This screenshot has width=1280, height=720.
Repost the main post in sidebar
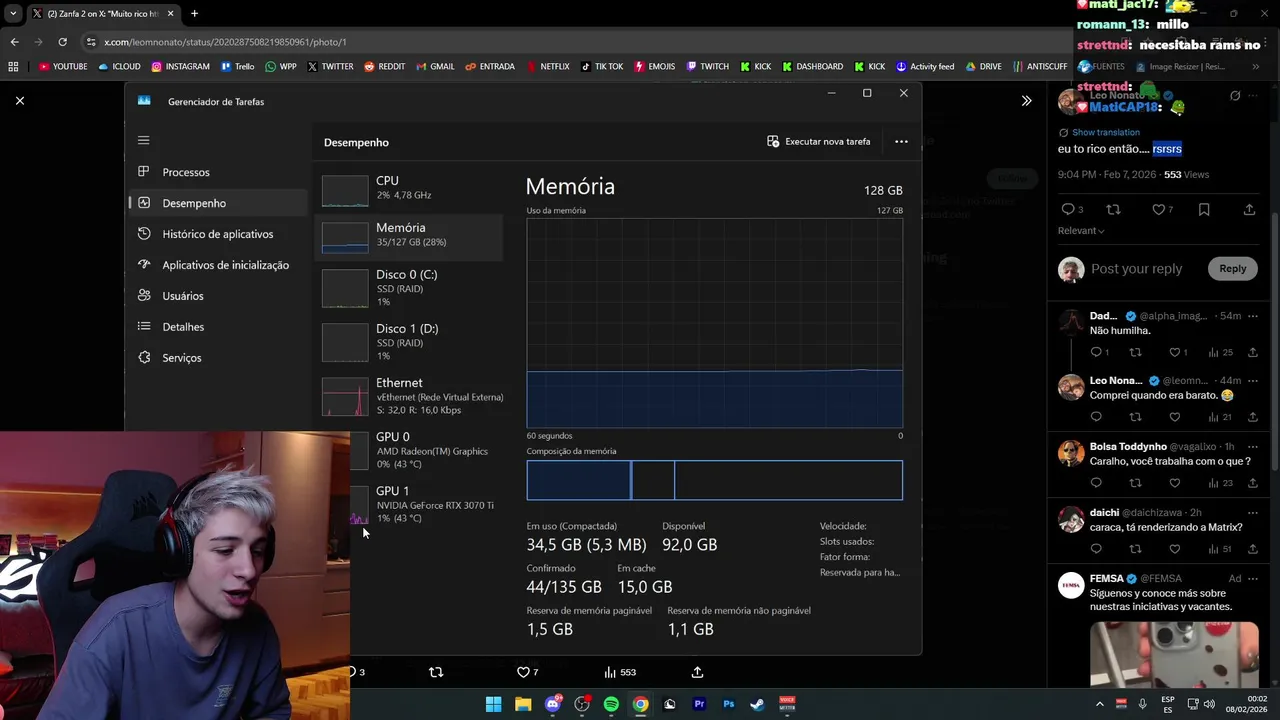coord(1113,209)
